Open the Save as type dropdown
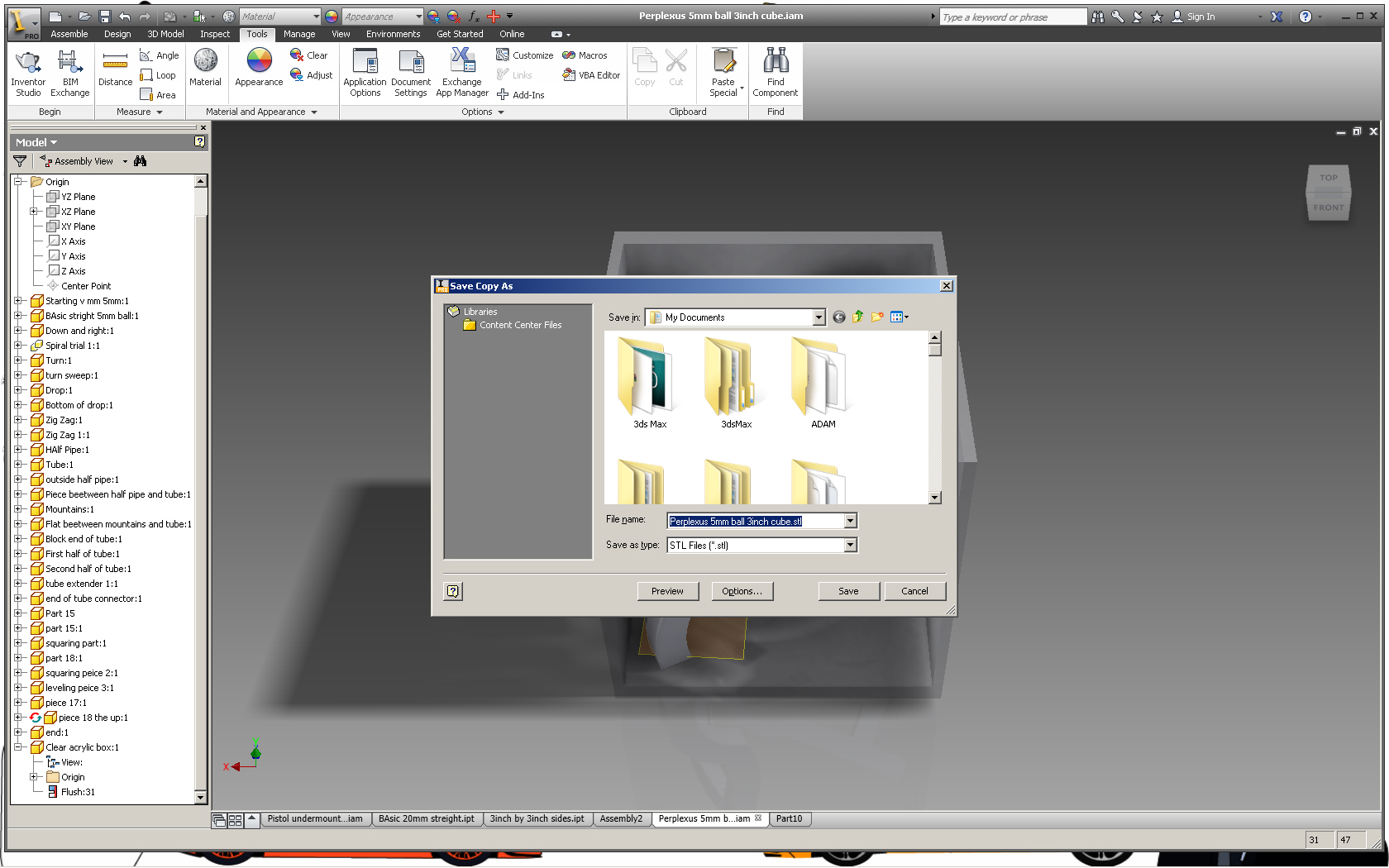Screen dimensions: 1389x868 coord(850,545)
